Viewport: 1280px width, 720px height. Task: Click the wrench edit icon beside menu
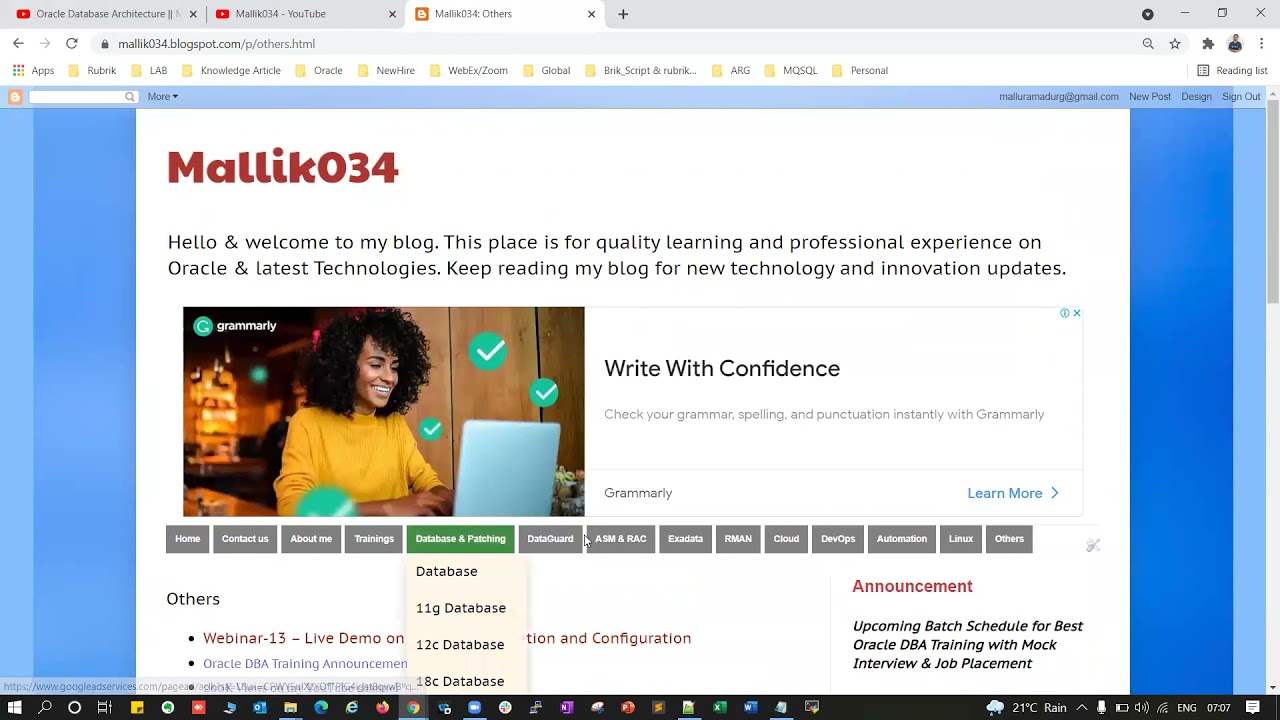point(1093,545)
